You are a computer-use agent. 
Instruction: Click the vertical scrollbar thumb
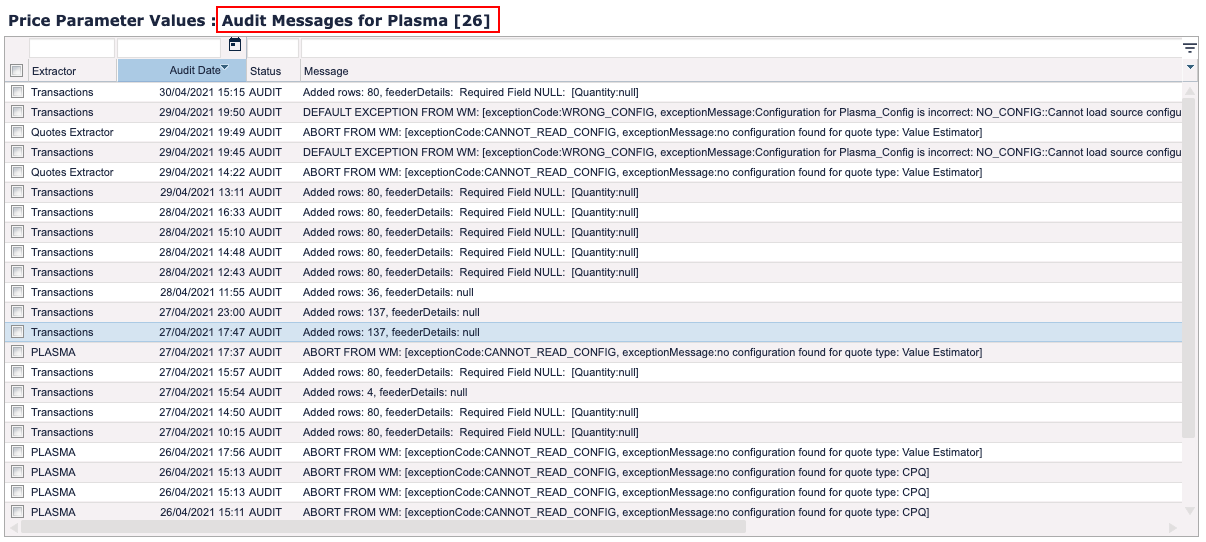tap(1190, 270)
